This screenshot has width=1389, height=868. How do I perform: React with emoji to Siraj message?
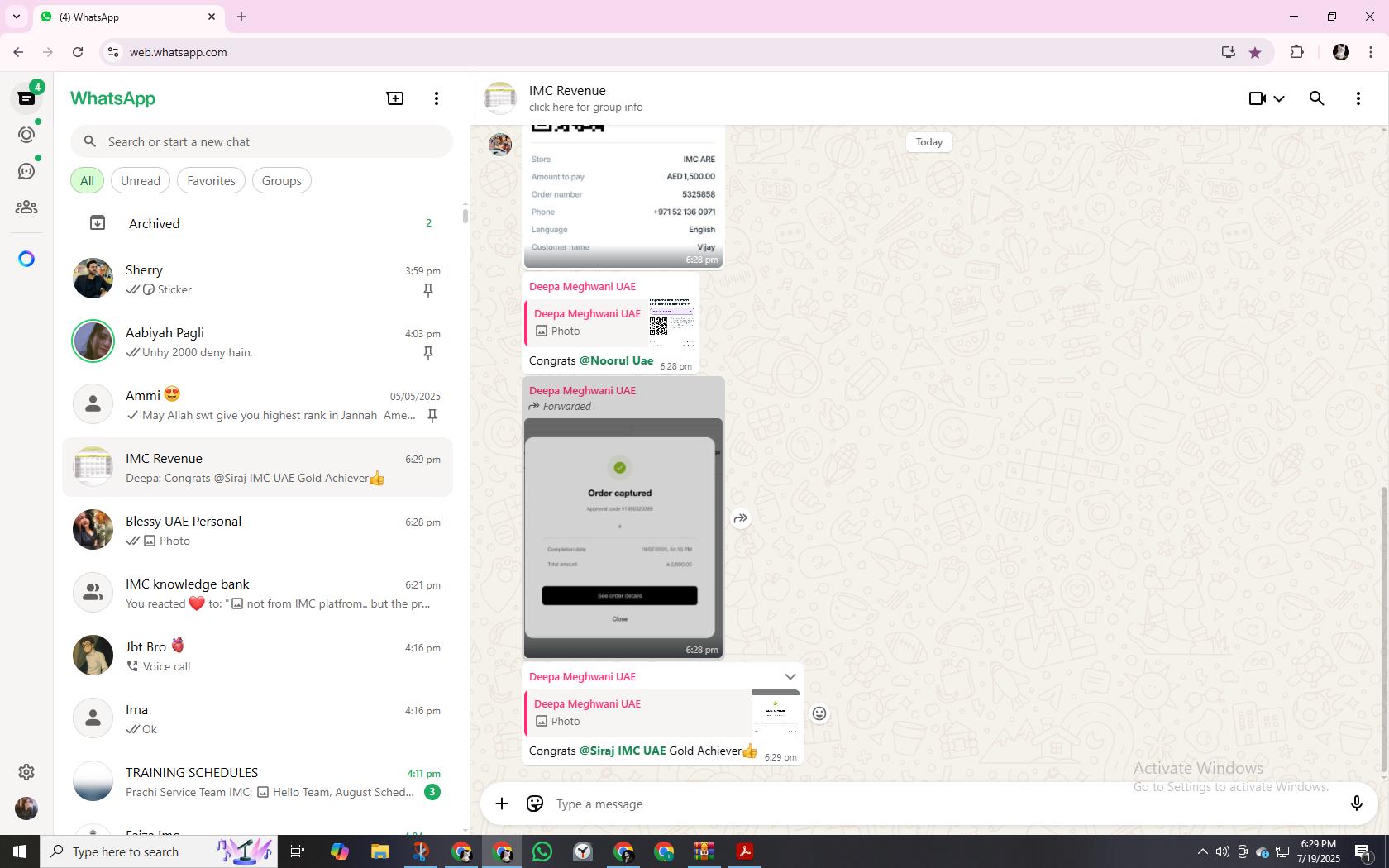(x=819, y=713)
